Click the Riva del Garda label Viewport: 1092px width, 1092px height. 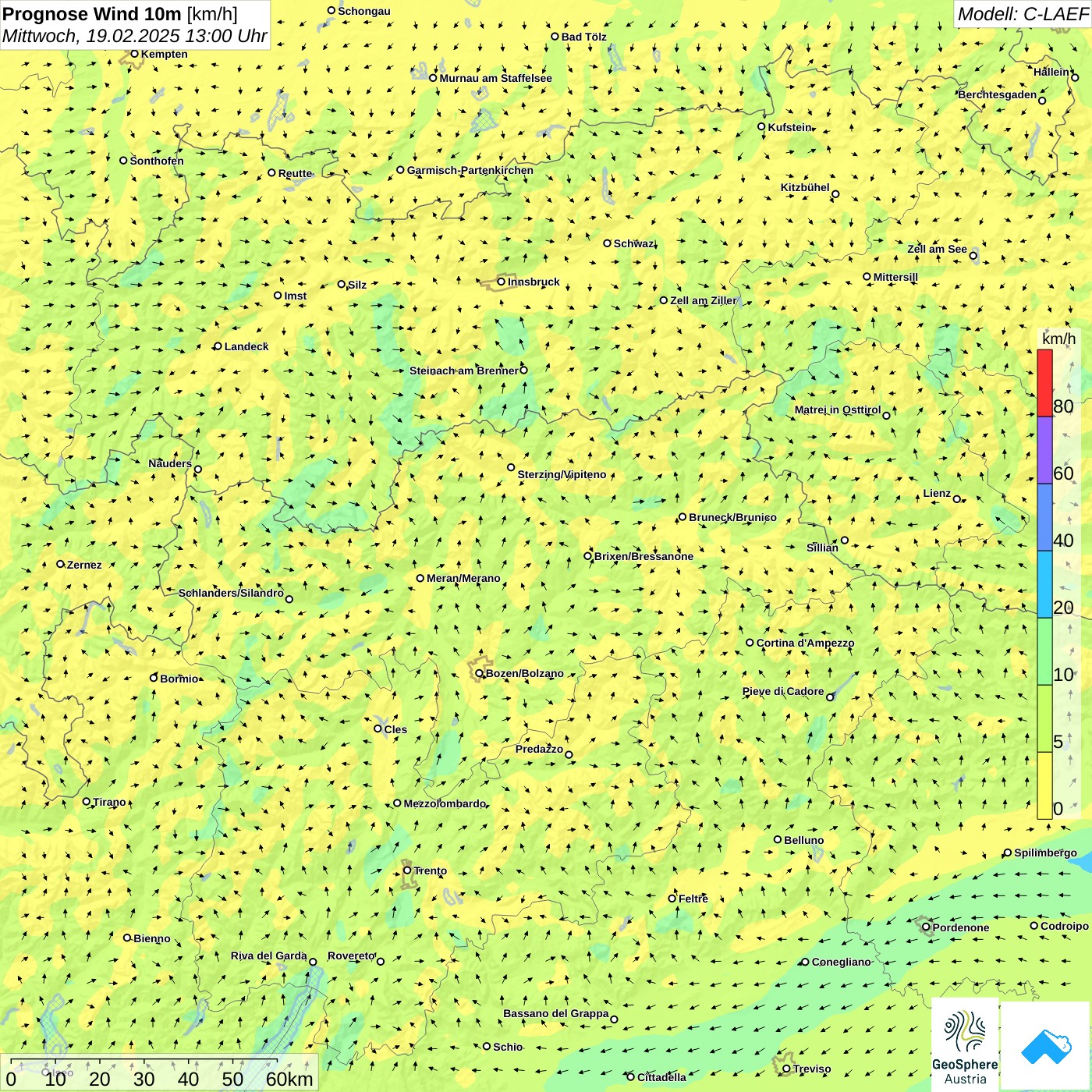(269, 955)
